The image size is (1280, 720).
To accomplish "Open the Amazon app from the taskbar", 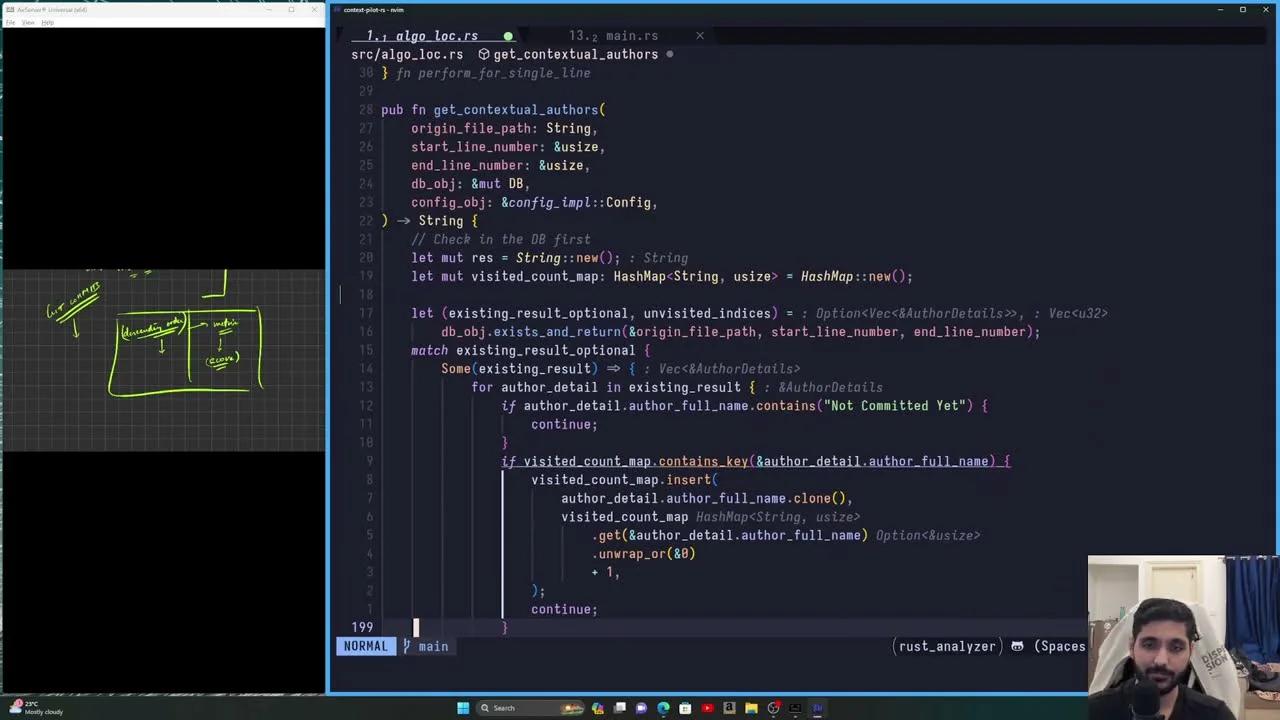I will (x=729, y=708).
